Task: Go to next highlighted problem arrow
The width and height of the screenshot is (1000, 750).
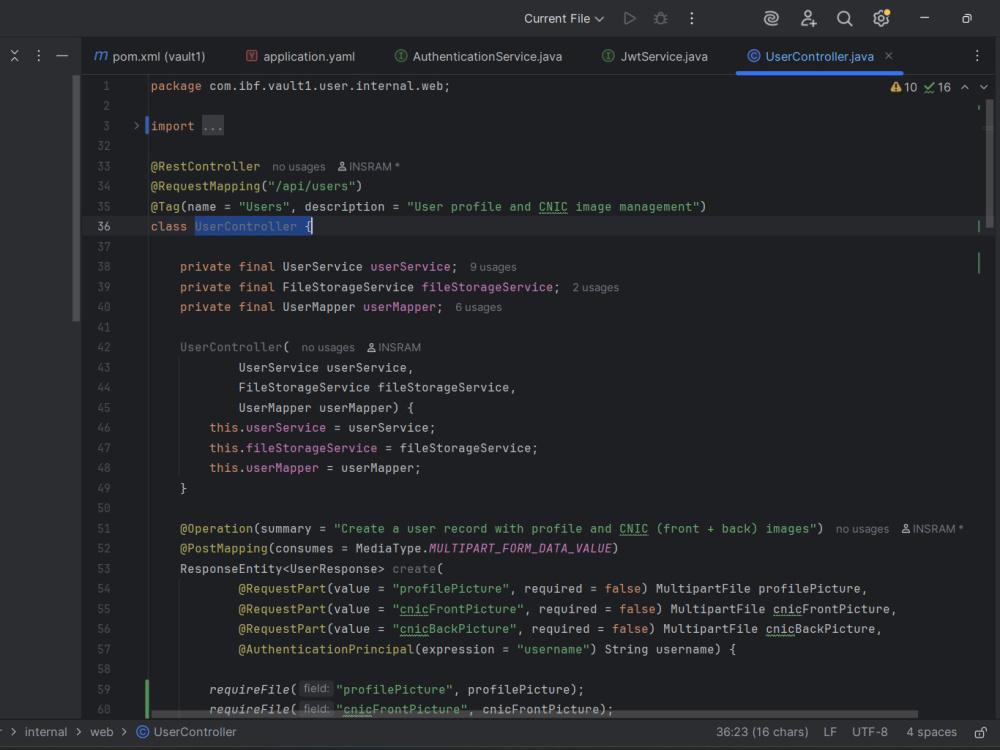Action: pos(983,87)
